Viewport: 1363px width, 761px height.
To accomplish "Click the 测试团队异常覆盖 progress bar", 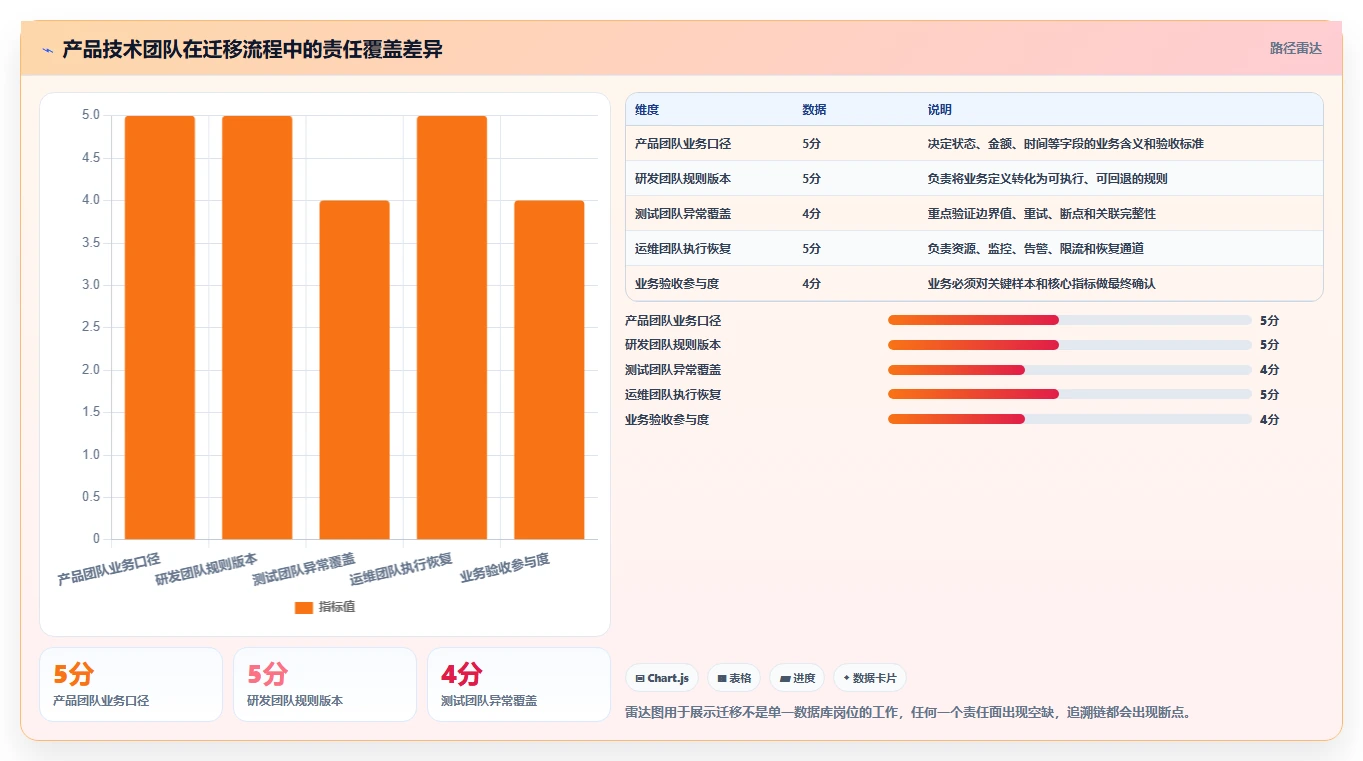I will 1070,370.
